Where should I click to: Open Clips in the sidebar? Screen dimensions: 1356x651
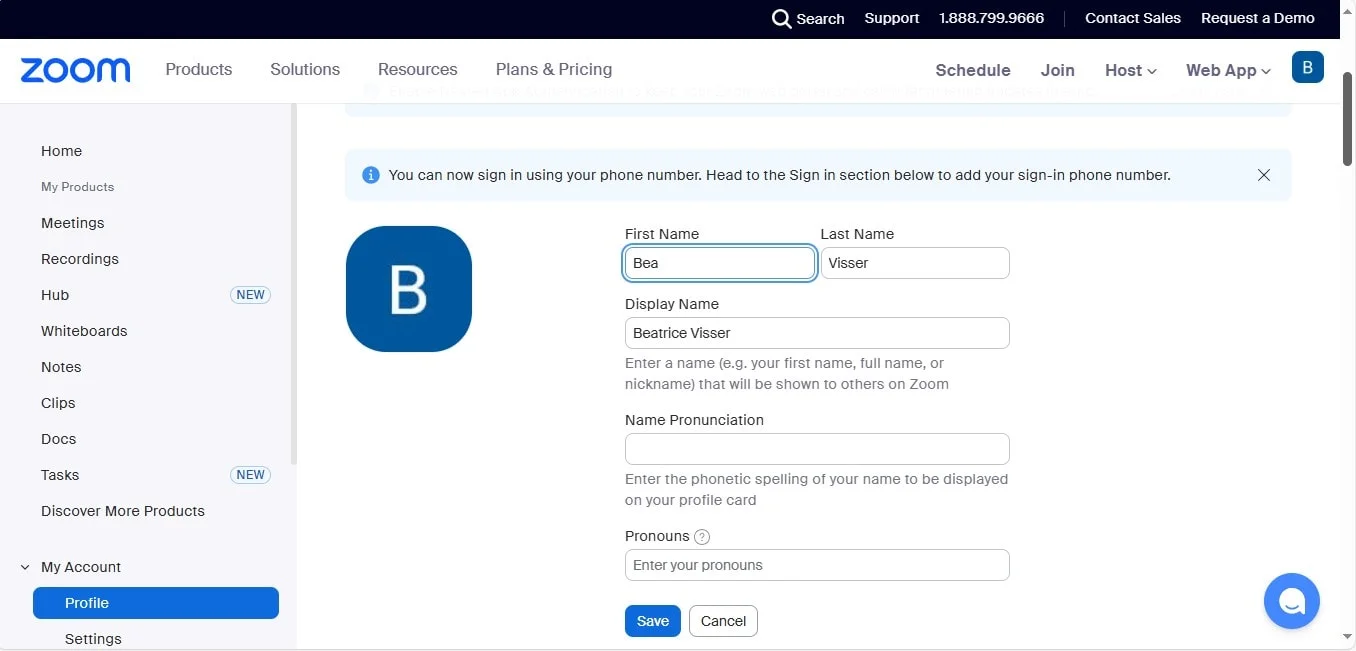[58, 403]
